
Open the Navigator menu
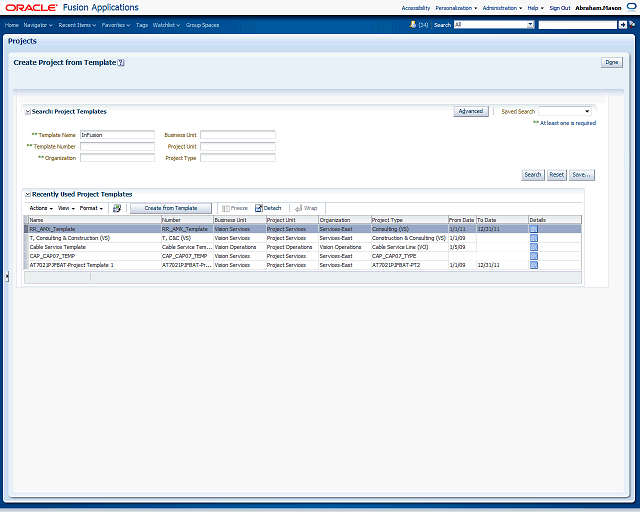tap(38, 24)
